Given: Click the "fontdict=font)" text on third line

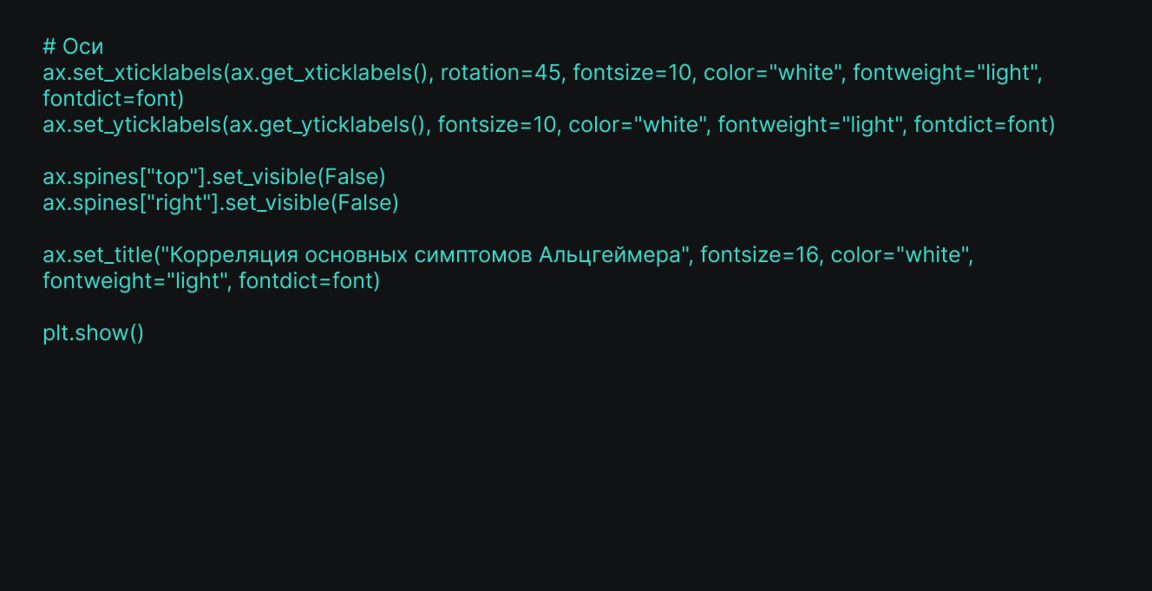Looking at the screenshot, I should click(x=113, y=99).
